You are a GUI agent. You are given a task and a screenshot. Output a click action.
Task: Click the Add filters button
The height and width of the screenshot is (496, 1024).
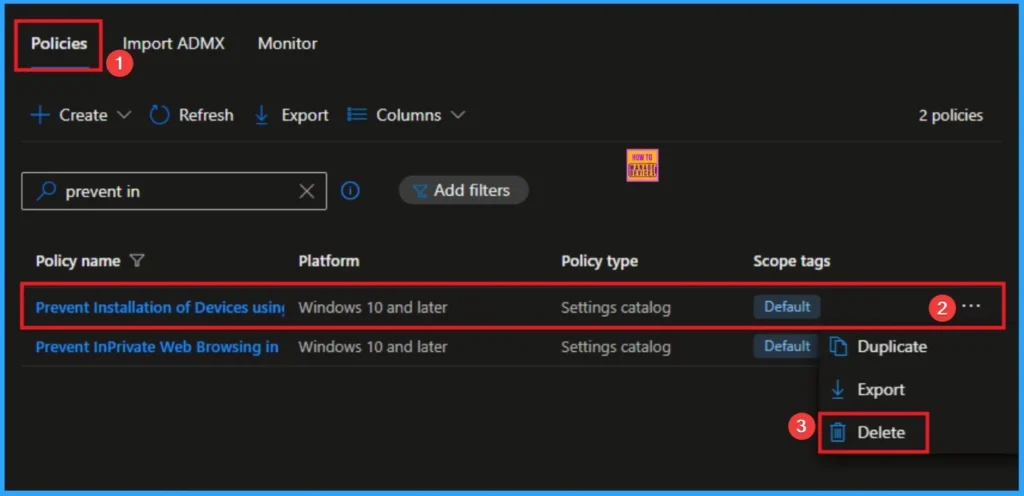tap(464, 191)
